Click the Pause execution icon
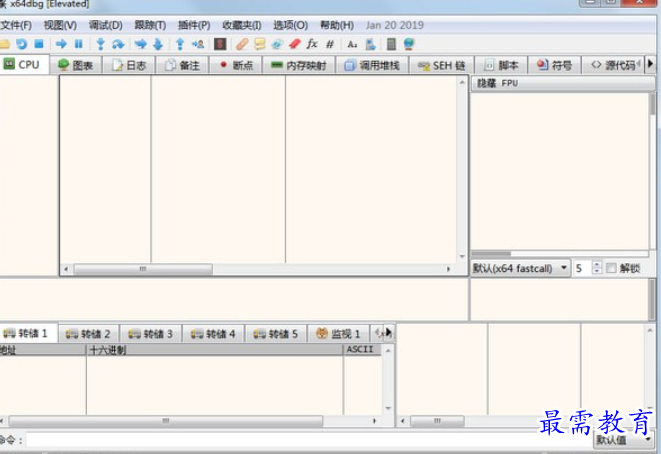This screenshot has height=454, width=661. 78,44
